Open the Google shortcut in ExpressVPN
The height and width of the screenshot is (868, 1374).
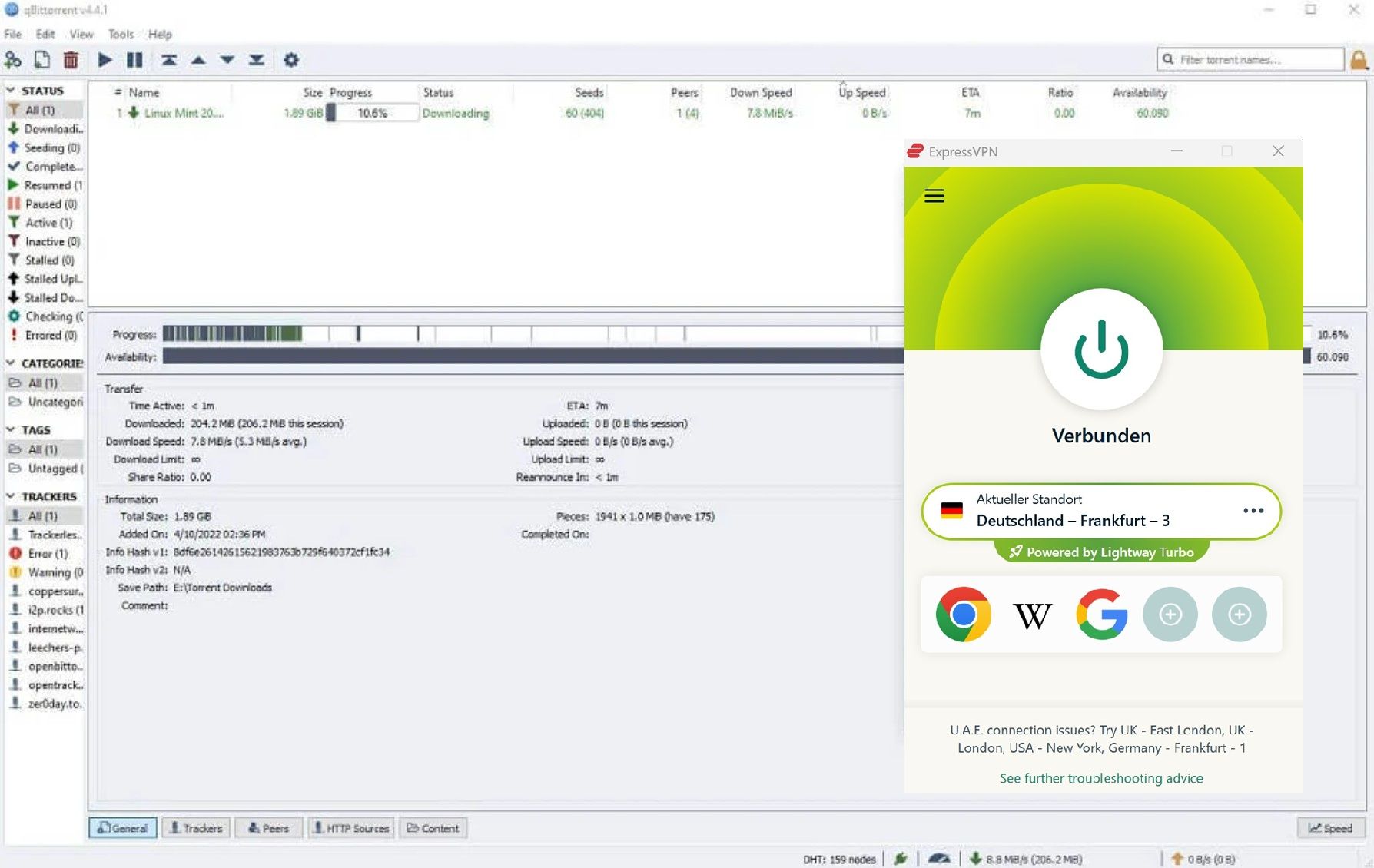click(1101, 615)
